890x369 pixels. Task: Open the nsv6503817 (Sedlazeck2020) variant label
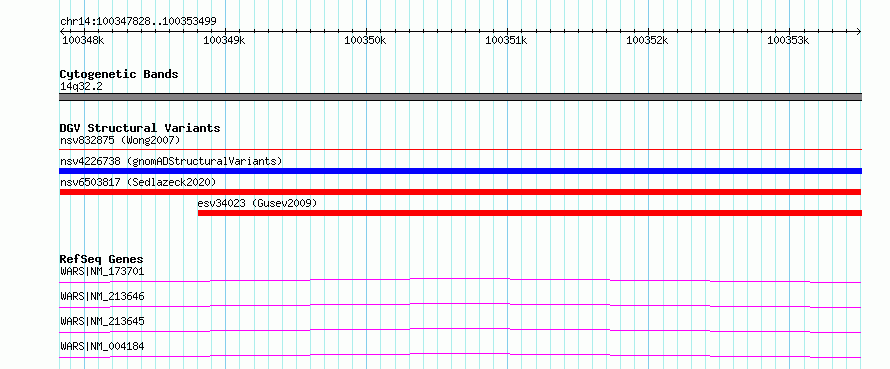click(138, 182)
